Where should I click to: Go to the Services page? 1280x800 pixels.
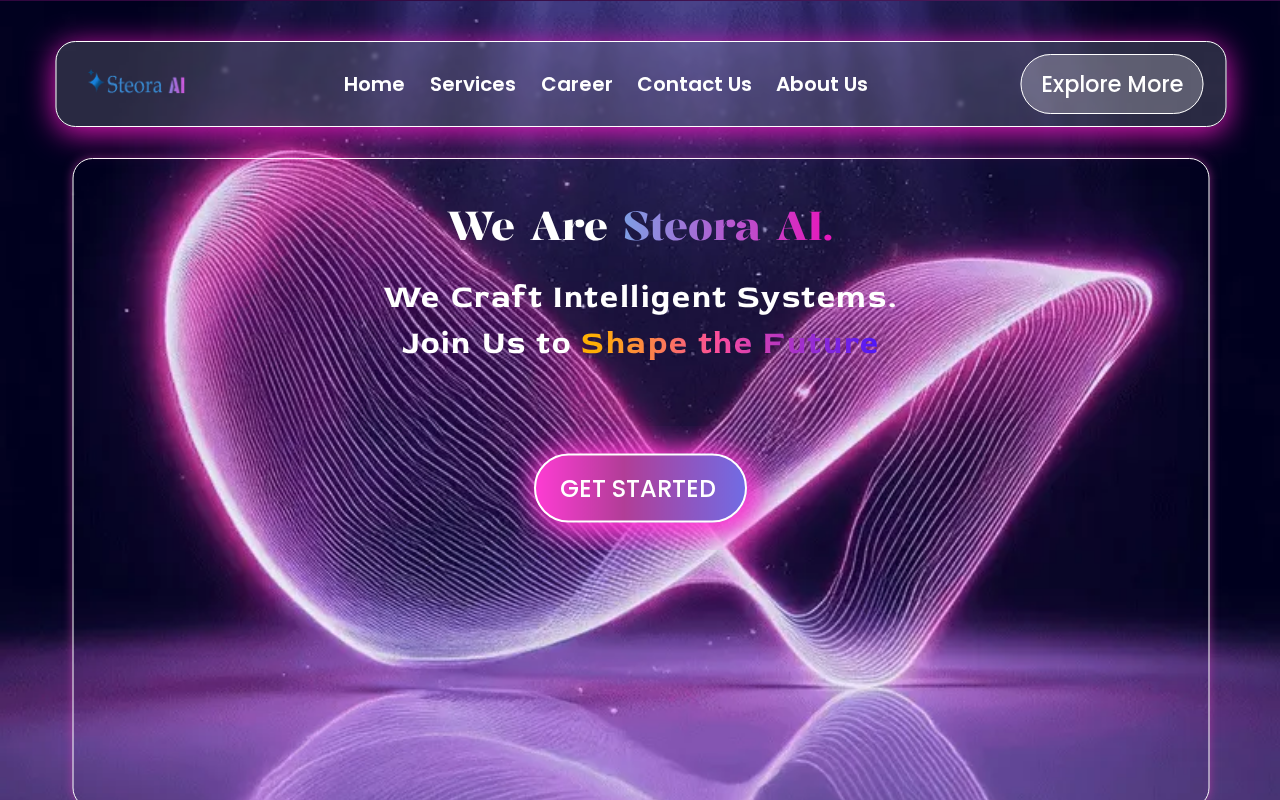[x=473, y=84]
